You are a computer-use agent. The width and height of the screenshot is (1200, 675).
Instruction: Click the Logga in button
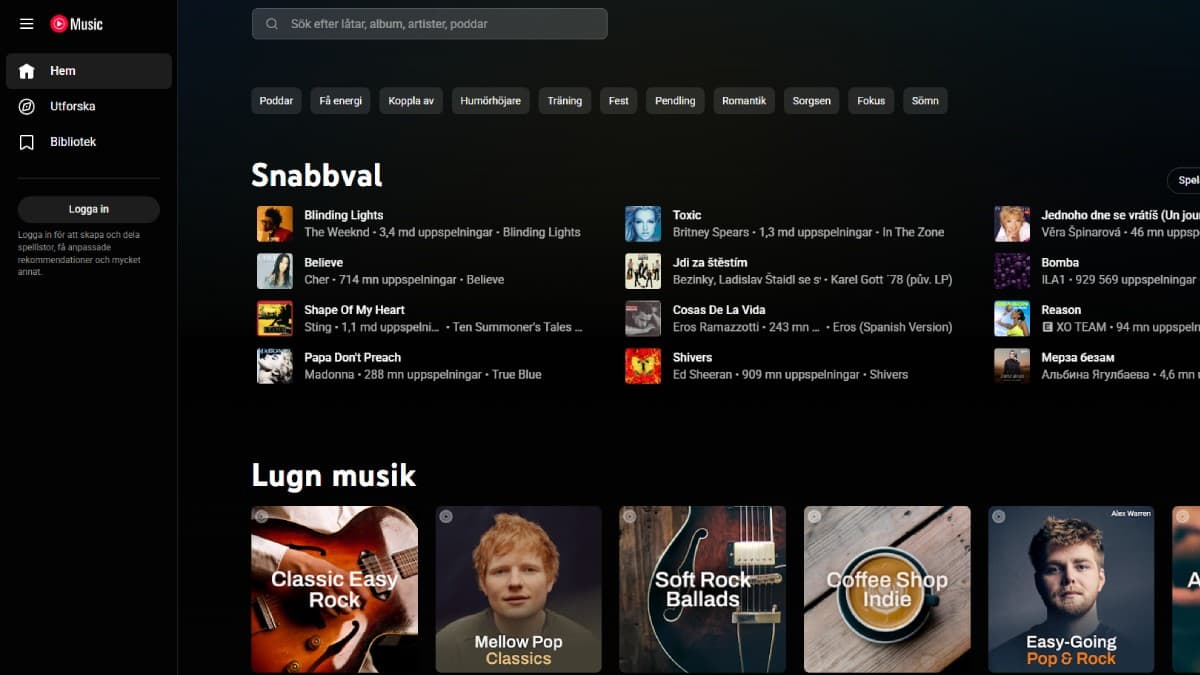(88, 209)
